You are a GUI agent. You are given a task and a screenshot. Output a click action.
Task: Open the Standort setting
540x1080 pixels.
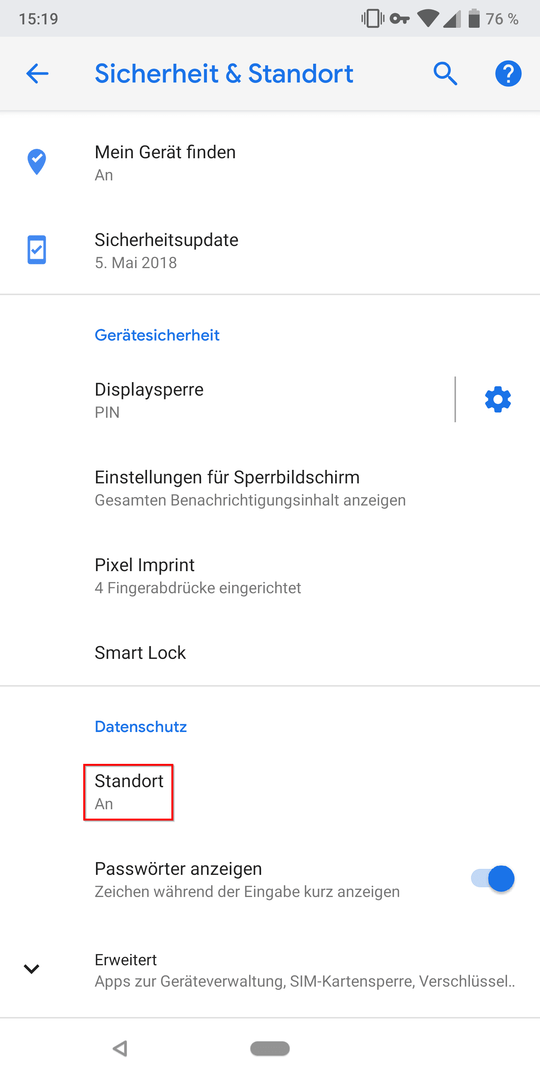click(x=270, y=791)
